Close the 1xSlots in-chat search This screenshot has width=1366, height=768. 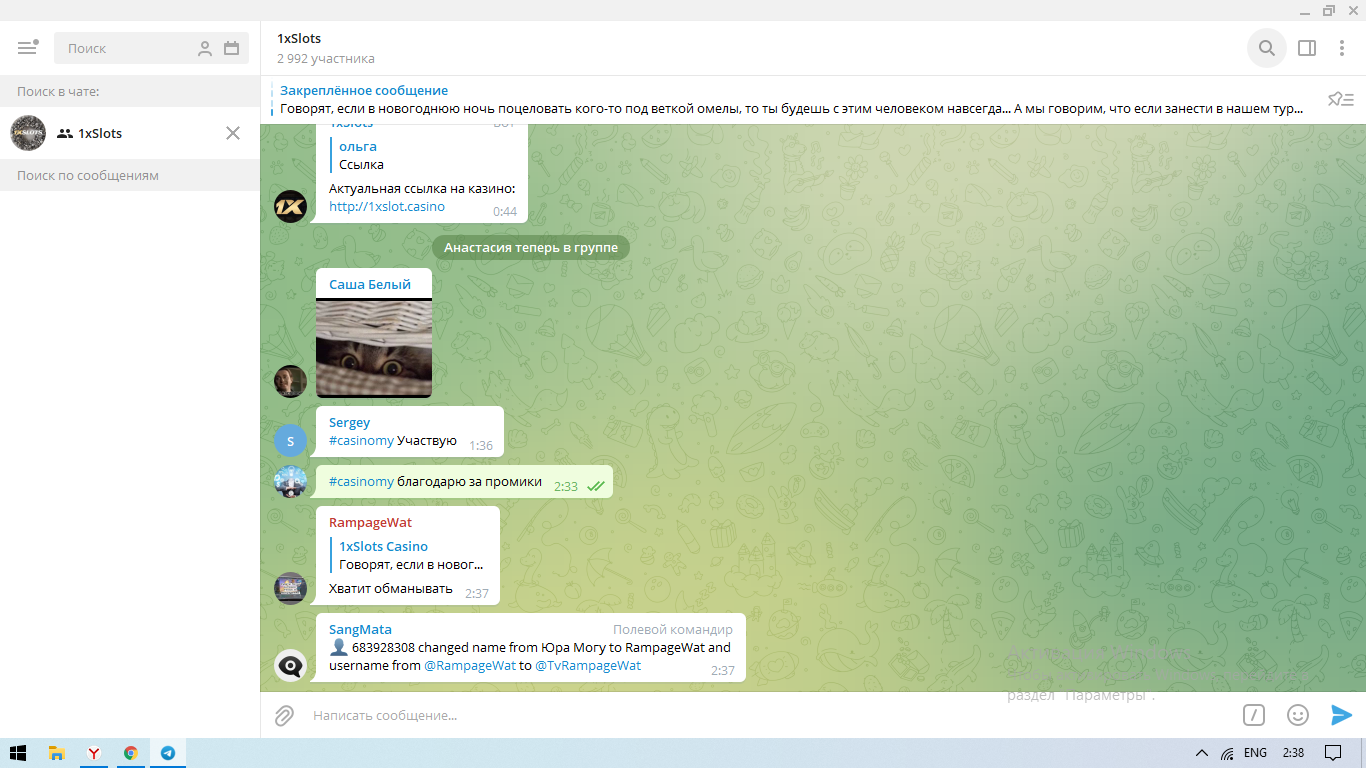(x=233, y=133)
